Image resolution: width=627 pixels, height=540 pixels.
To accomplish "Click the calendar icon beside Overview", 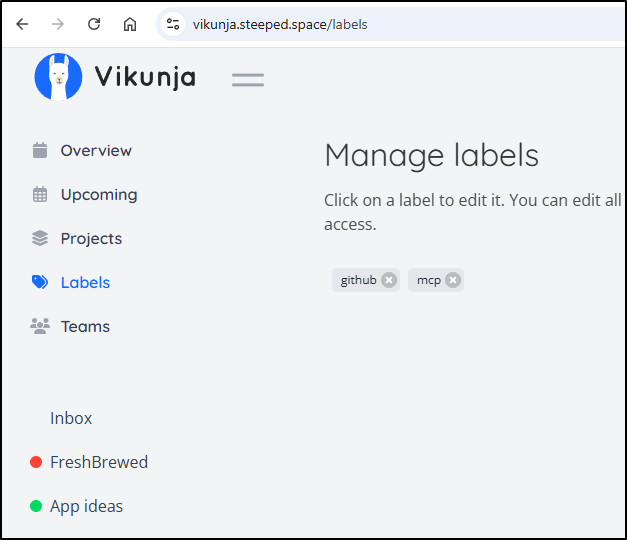I will click(x=40, y=151).
